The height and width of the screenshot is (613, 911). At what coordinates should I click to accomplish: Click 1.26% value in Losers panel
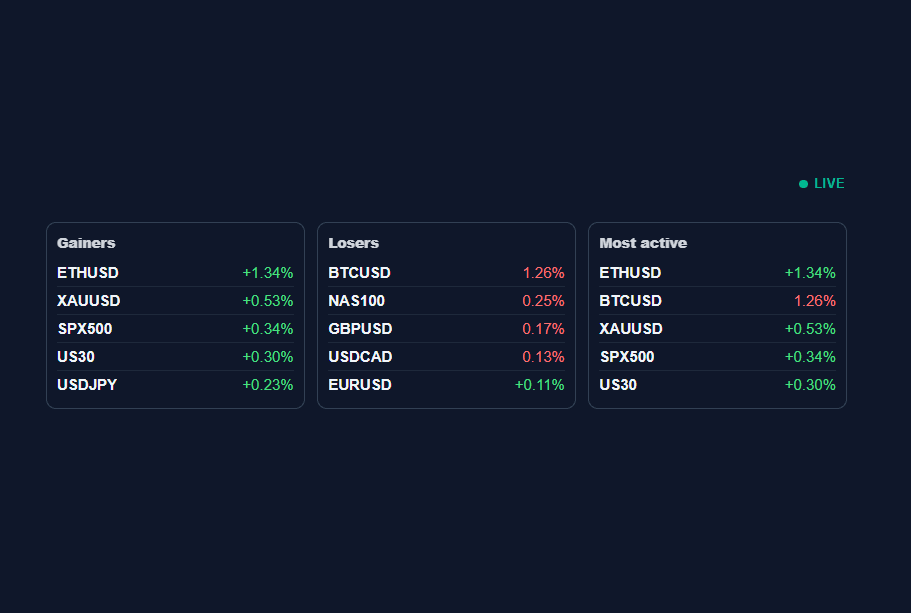(x=543, y=273)
